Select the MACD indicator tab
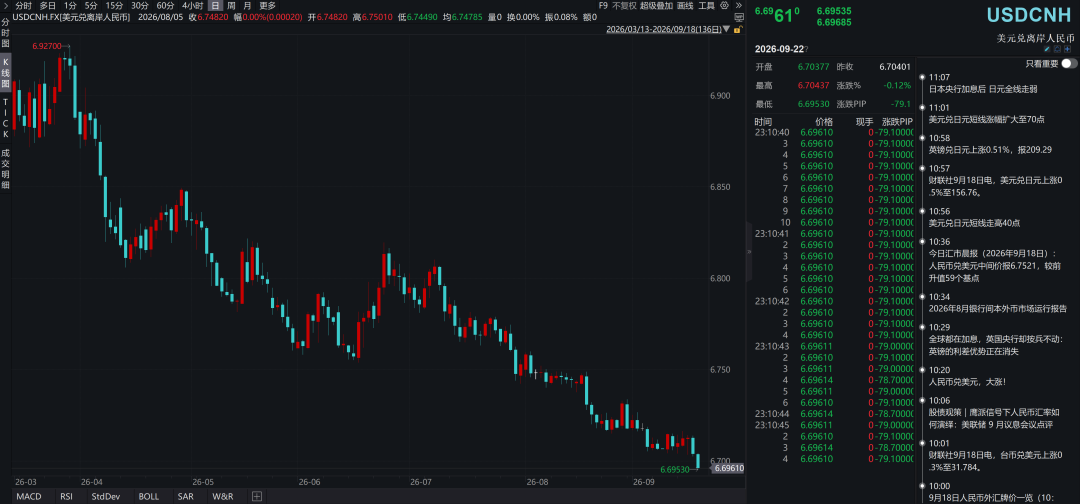The image size is (1080, 504). (x=29, y=496)
